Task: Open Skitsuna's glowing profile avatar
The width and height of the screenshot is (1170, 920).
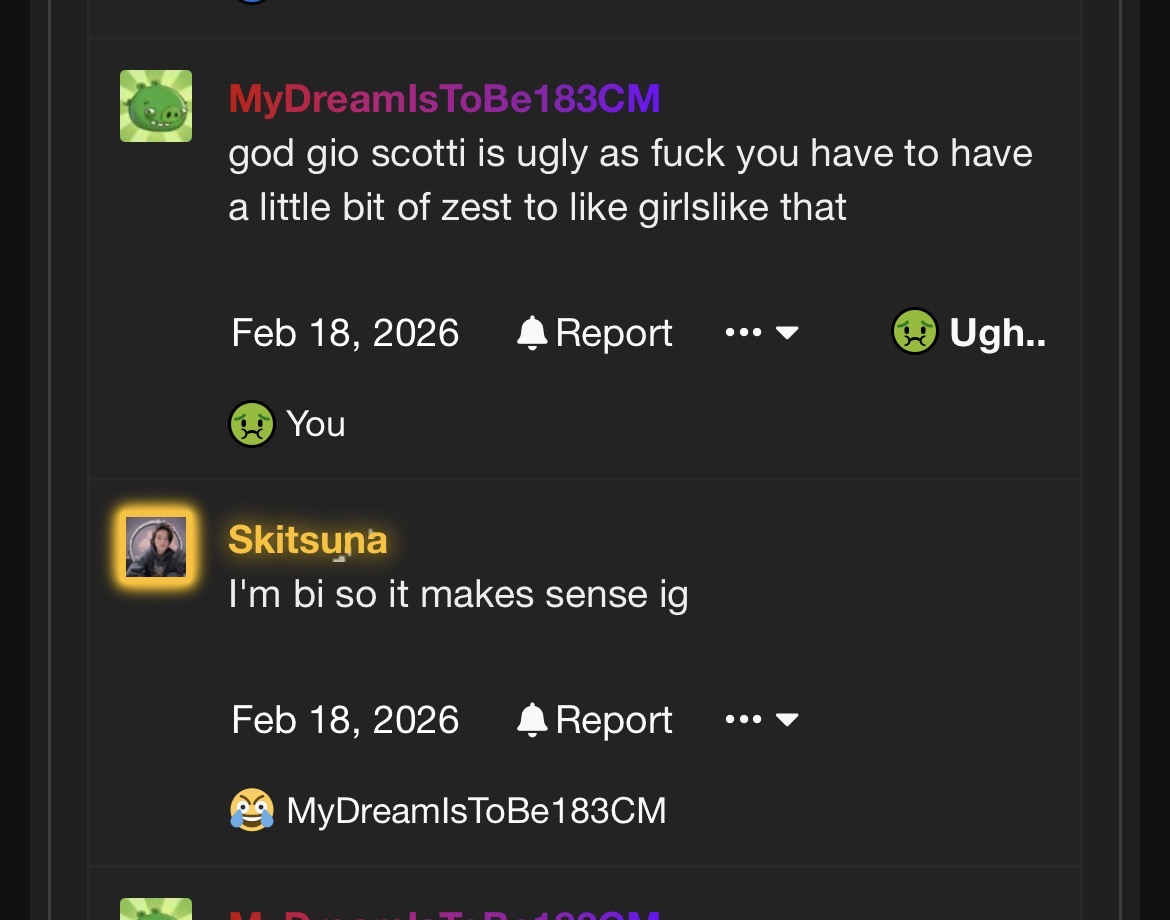Action: [156, 547]
